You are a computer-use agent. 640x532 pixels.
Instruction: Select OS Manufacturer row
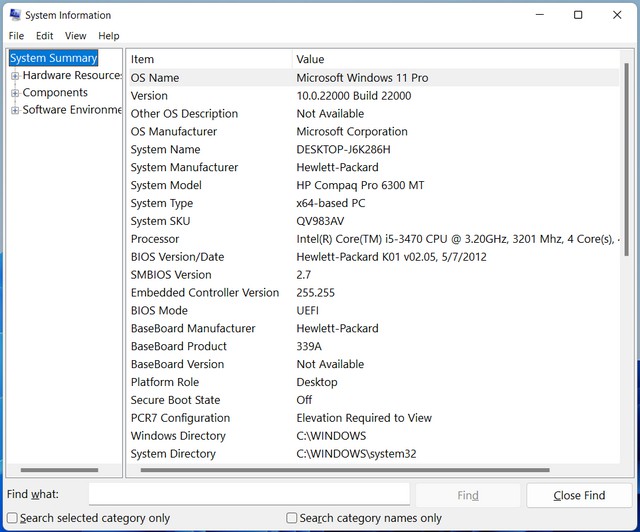373,131
